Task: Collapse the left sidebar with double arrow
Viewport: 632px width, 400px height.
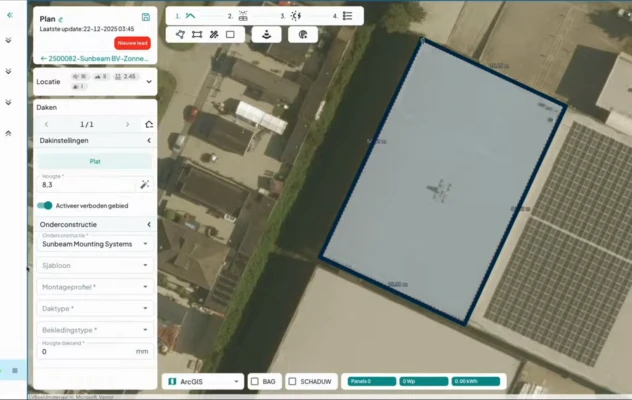Action: [9, 15]
